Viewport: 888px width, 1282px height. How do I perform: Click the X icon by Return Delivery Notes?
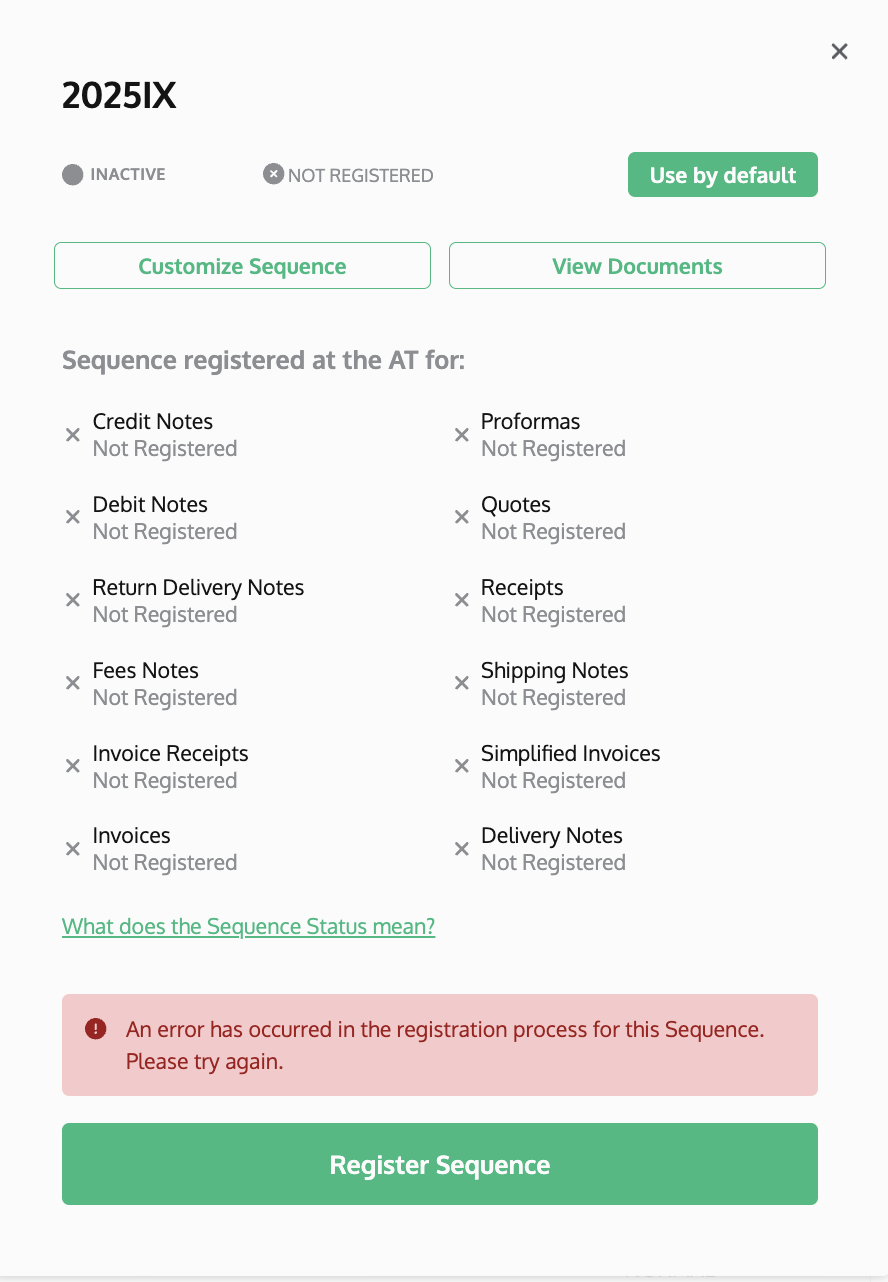(x=73, y=600)
